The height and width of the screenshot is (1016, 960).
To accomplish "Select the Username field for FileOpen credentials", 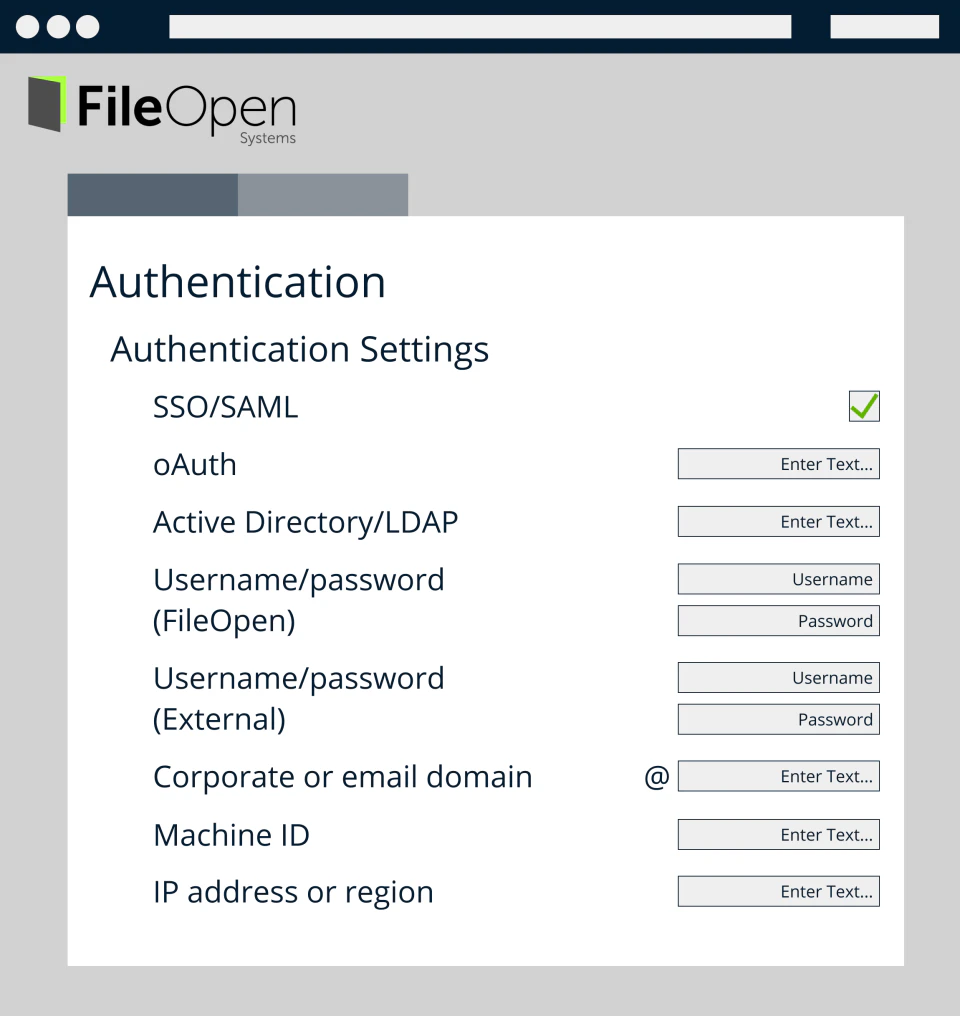I will coord(778,578).
